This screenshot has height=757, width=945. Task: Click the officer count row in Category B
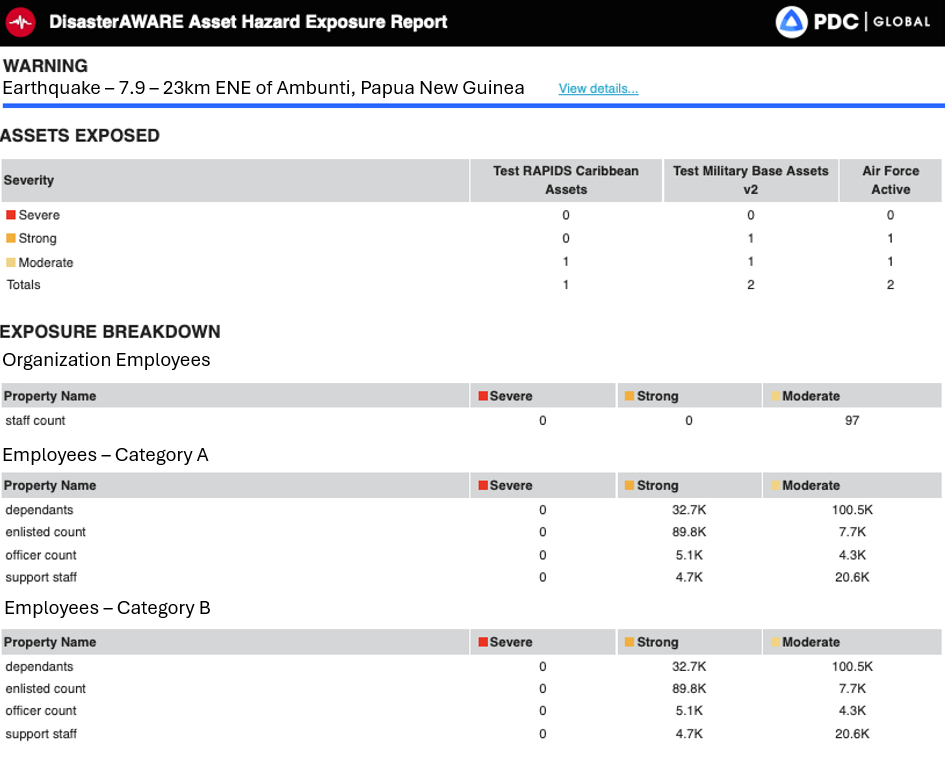click(471, 711)
